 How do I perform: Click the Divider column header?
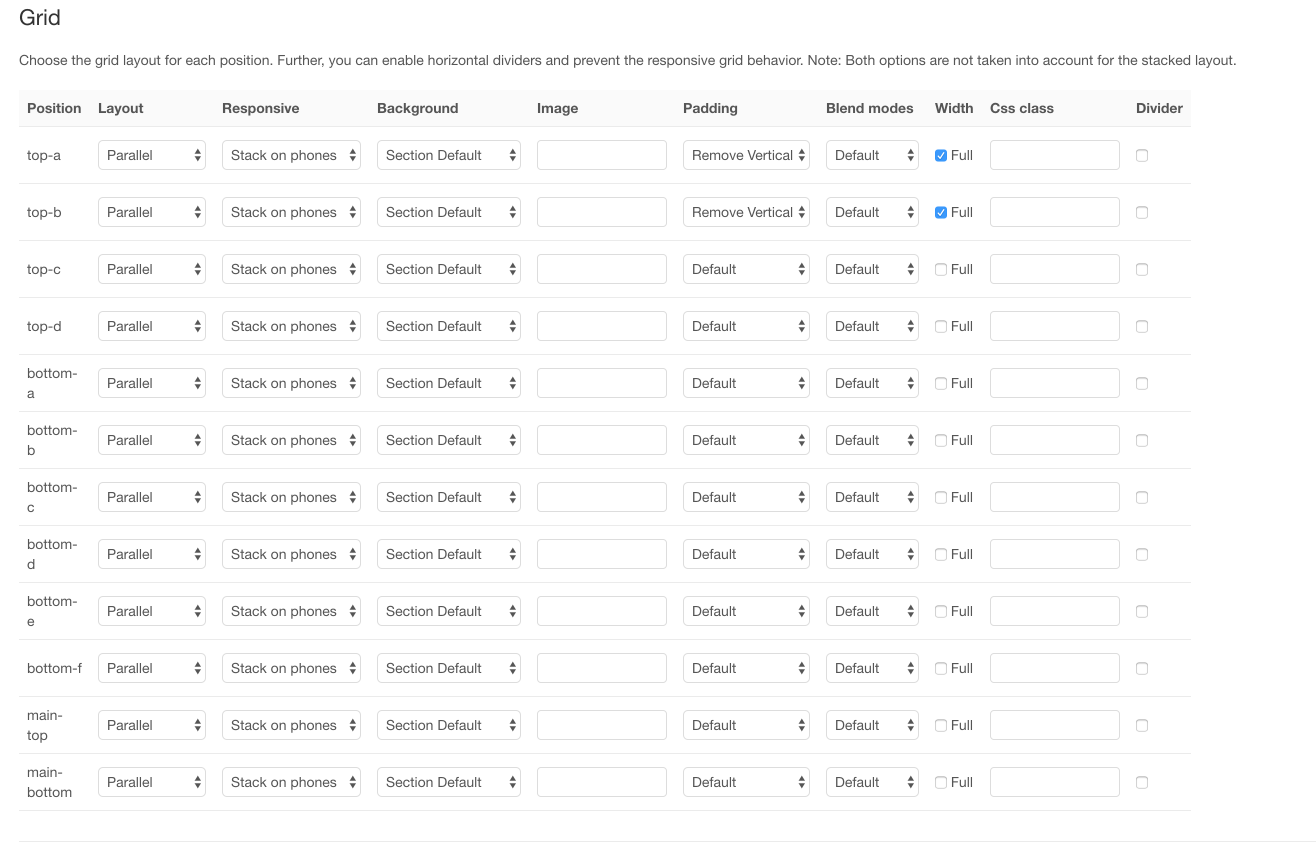tap(1159, 108)
